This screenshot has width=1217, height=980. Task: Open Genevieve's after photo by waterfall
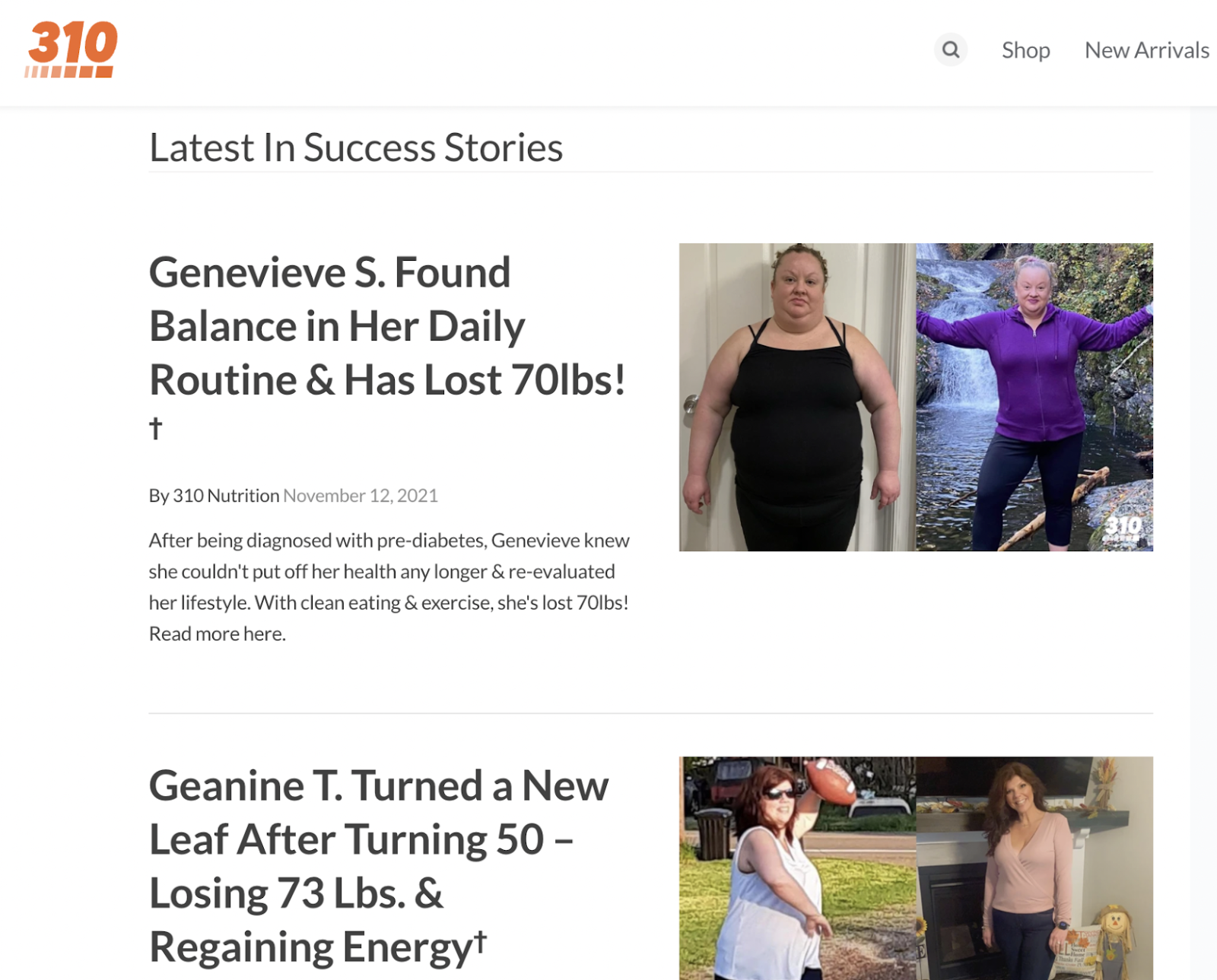[1034, 397]
